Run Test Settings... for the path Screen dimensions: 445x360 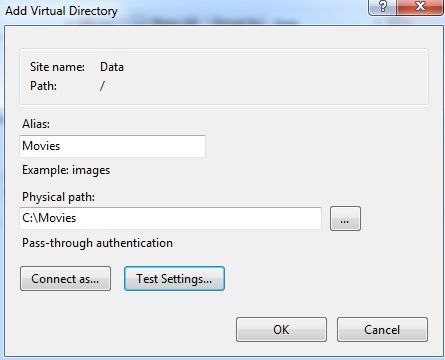coord(174,279)
